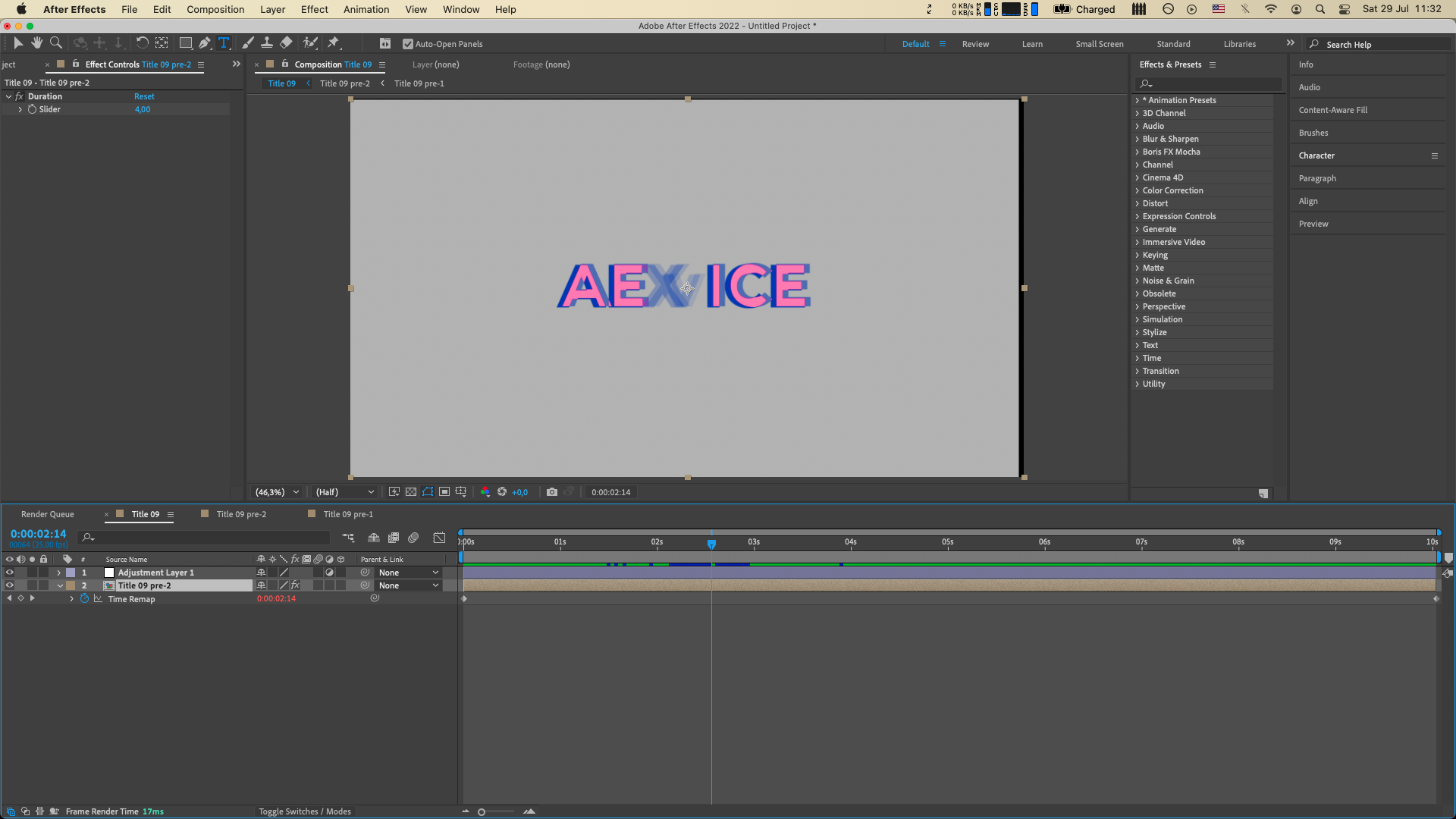Select the Rotation tool
The image size is (1456, 819).
pos(142,43)
